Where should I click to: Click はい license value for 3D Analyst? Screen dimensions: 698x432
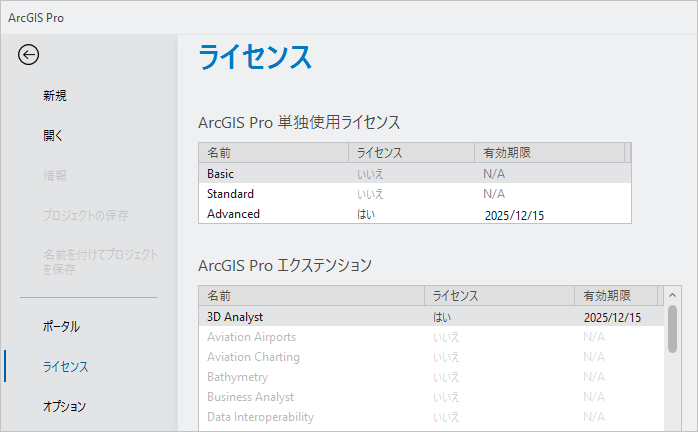[442, 317]
